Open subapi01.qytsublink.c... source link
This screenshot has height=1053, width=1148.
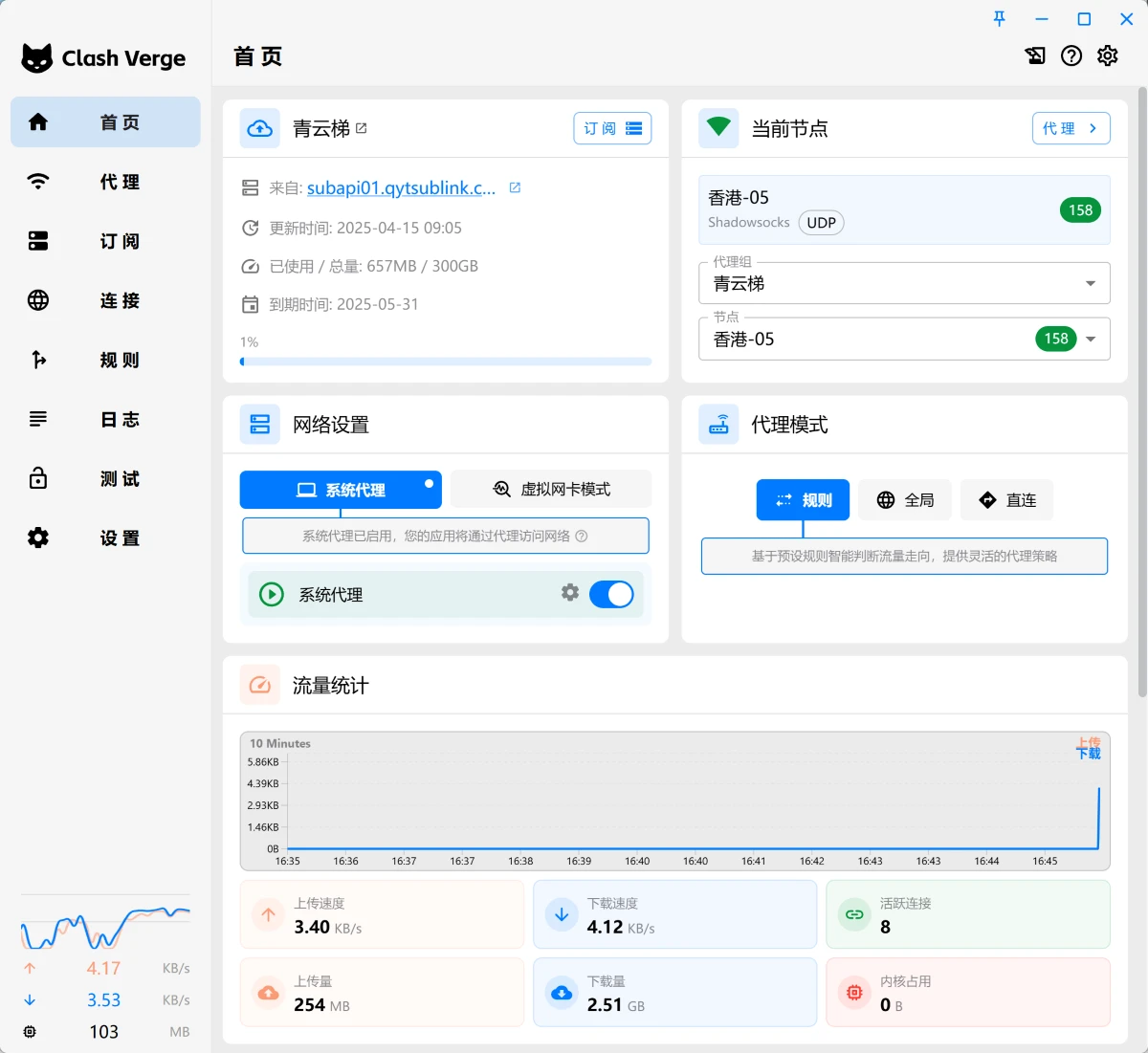click(x=401, y=188)
